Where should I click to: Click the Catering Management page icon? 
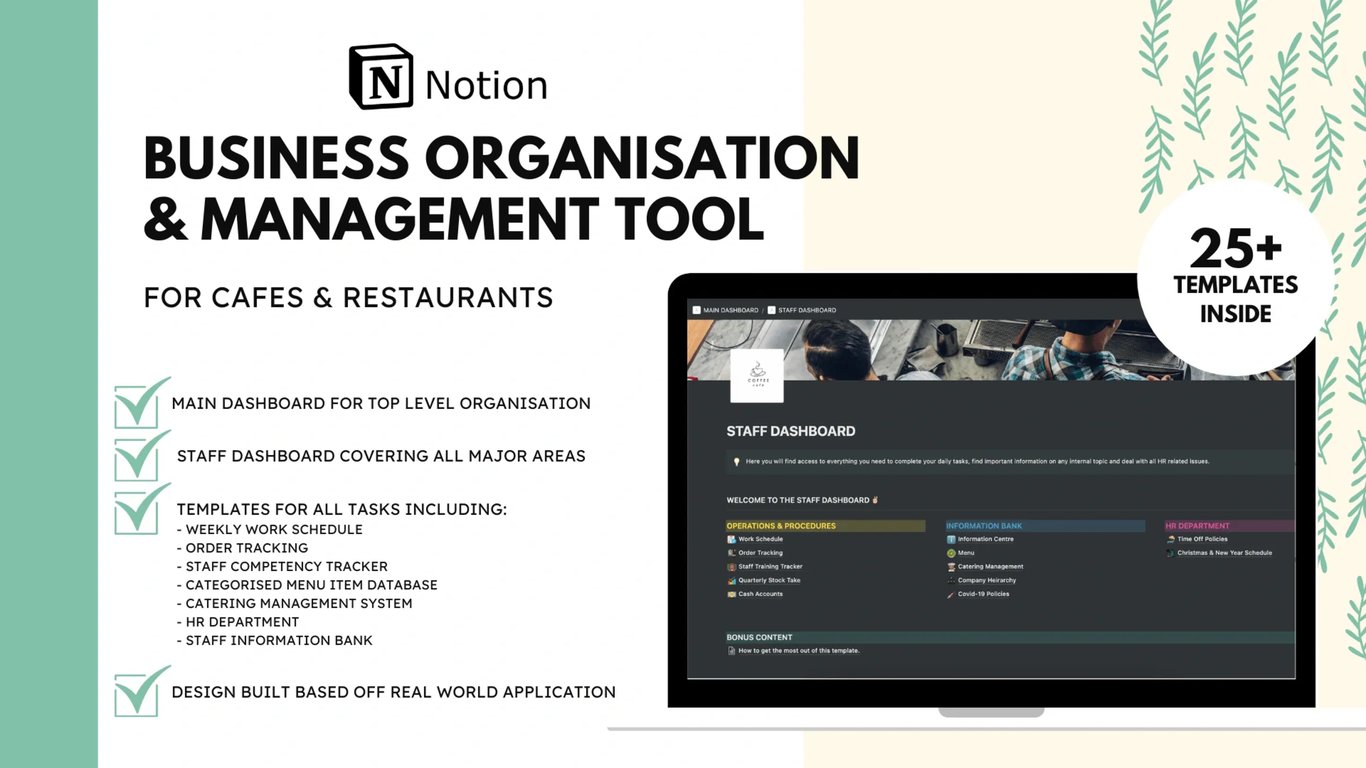(951, 567)
